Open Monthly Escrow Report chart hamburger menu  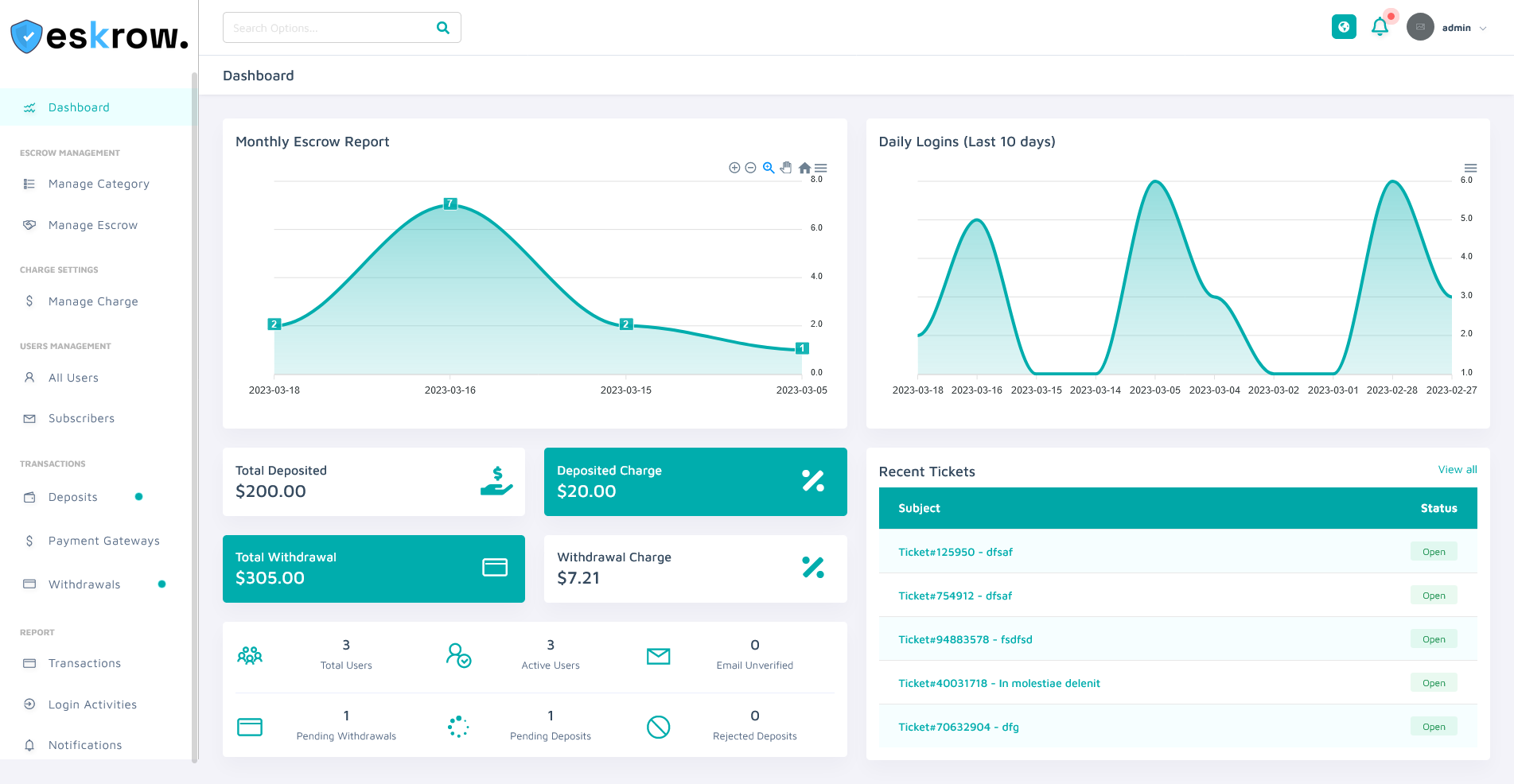[x=821, y=168]
